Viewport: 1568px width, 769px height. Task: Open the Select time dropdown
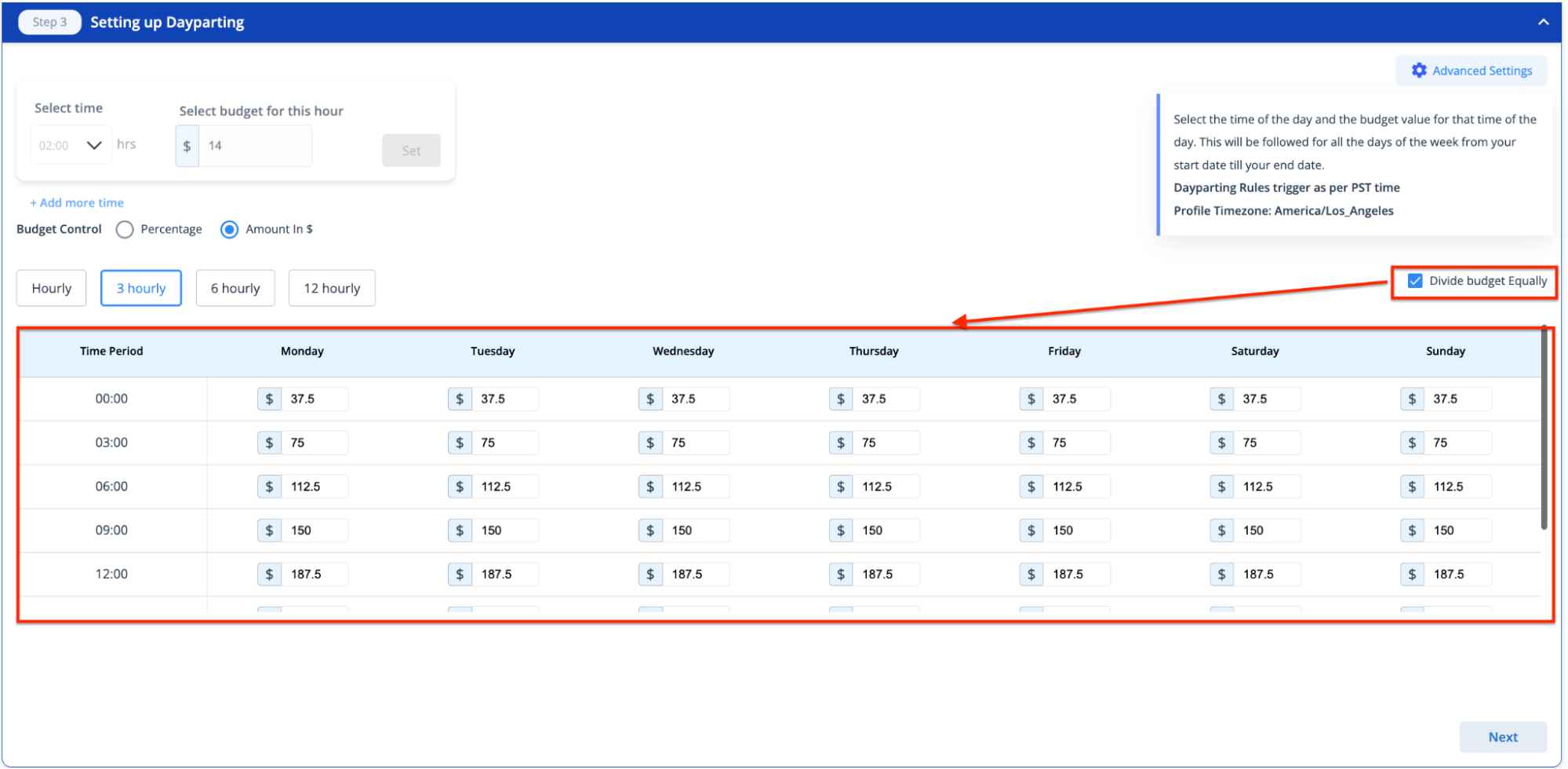click(x=71, y=145)
